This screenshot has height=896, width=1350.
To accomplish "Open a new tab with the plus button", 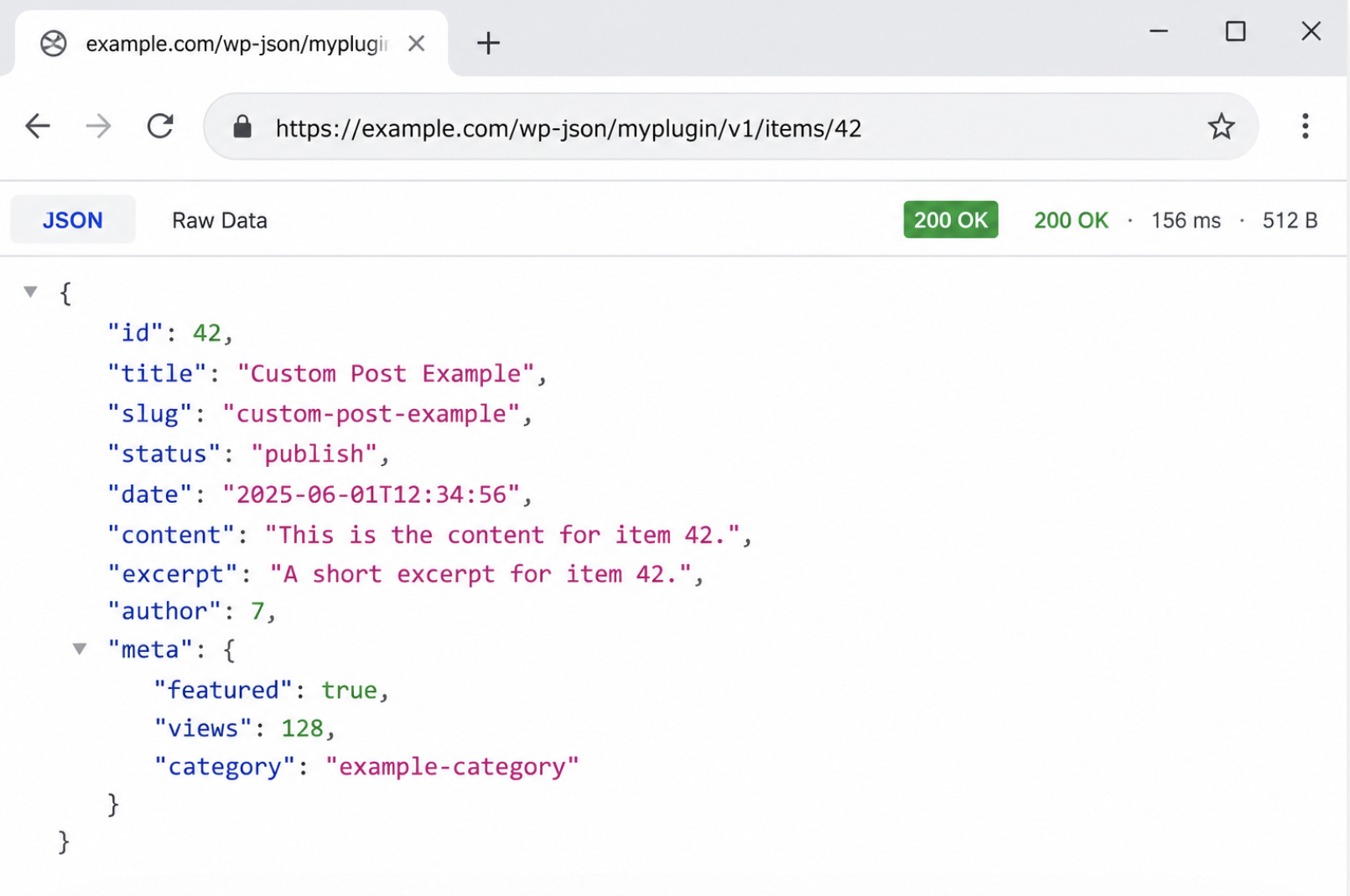I will 488,43.
